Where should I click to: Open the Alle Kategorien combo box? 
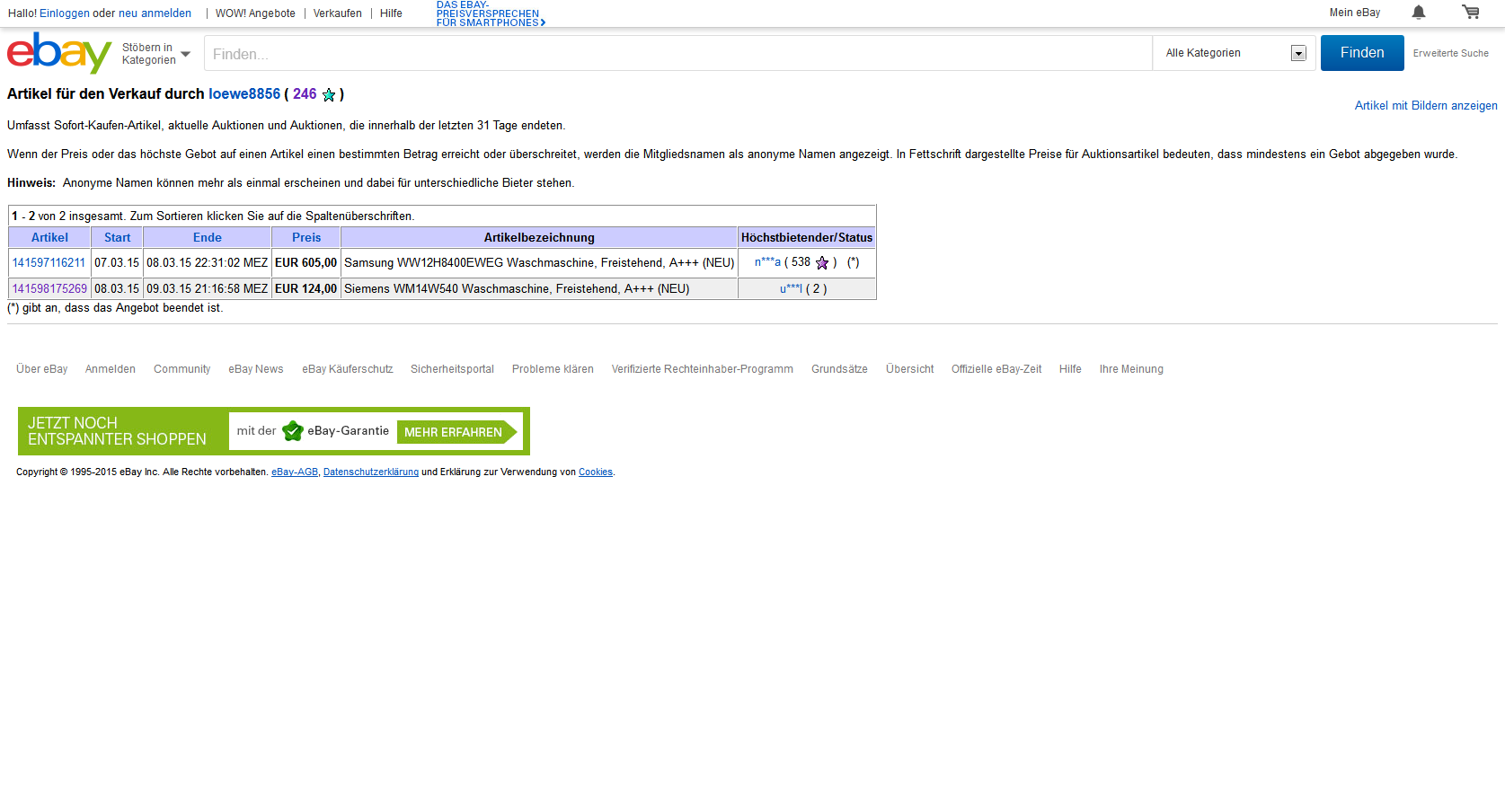point(1235,53)
